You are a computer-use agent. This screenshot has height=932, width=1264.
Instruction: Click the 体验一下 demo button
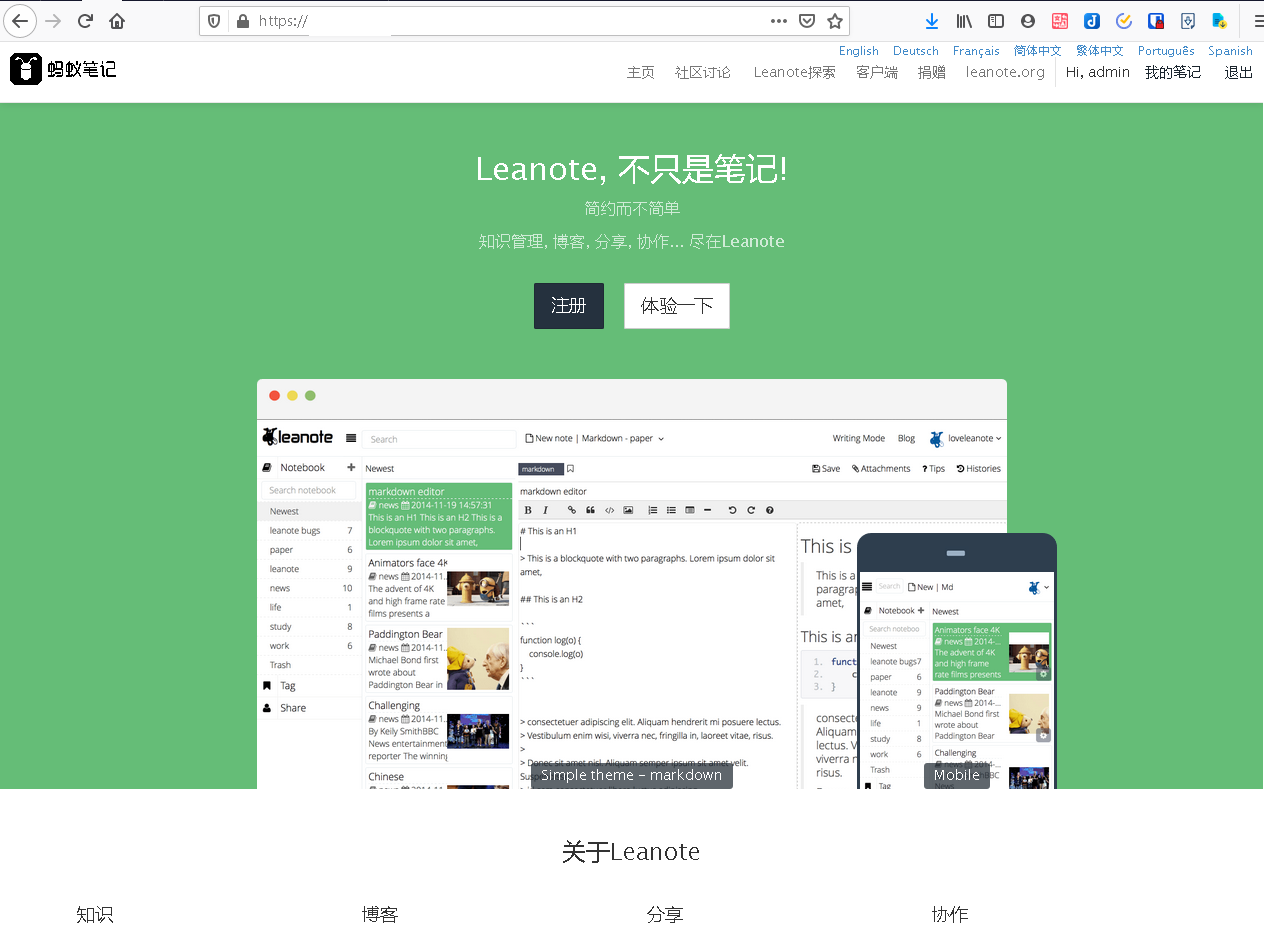point(677,306)
